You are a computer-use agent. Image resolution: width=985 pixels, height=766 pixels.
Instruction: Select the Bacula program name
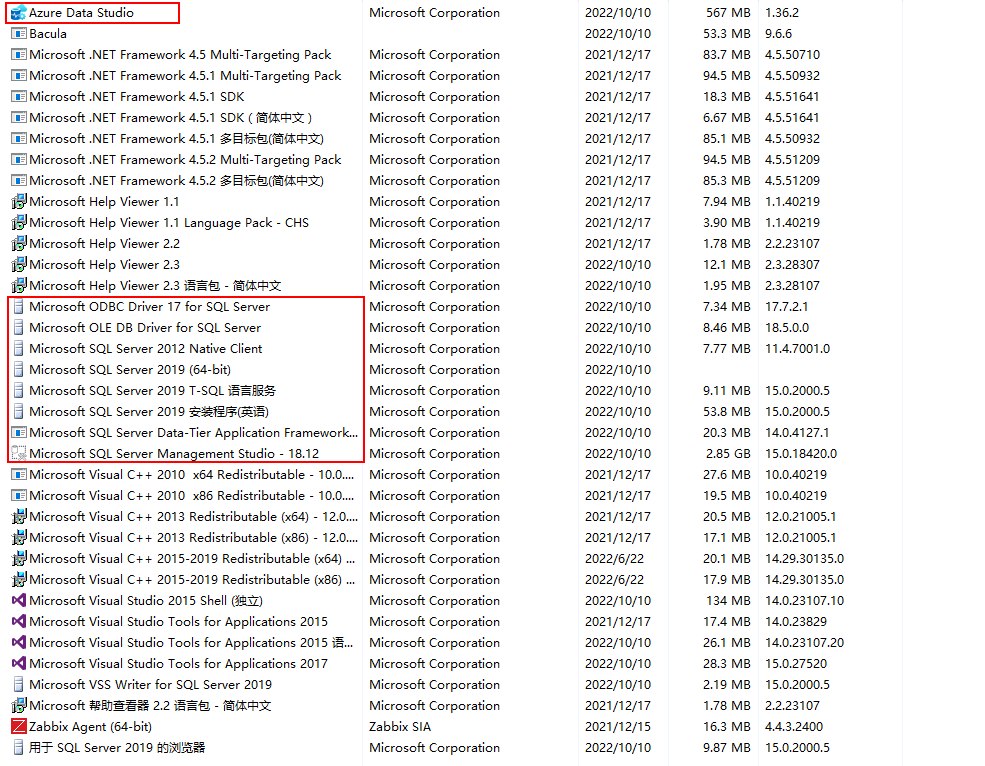pyautogui.click(x=48, y=34)
